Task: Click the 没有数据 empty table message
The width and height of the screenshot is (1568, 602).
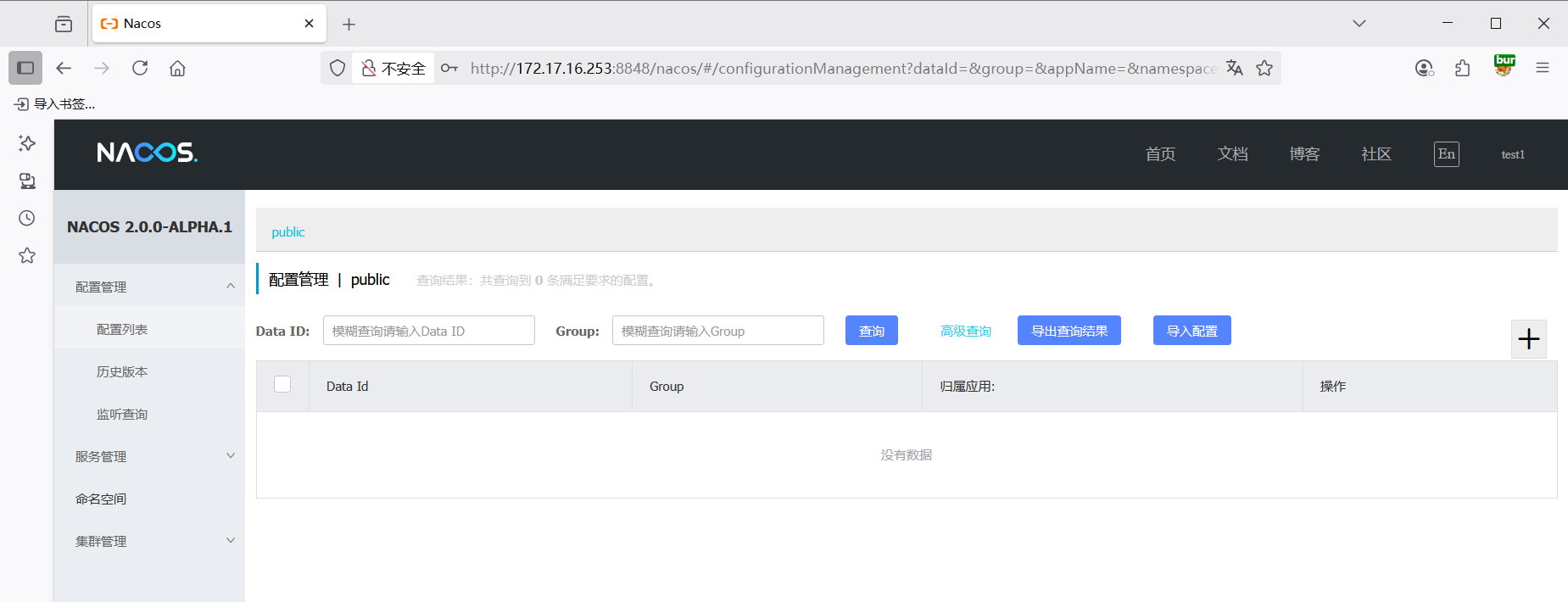Action: point(907,455)
